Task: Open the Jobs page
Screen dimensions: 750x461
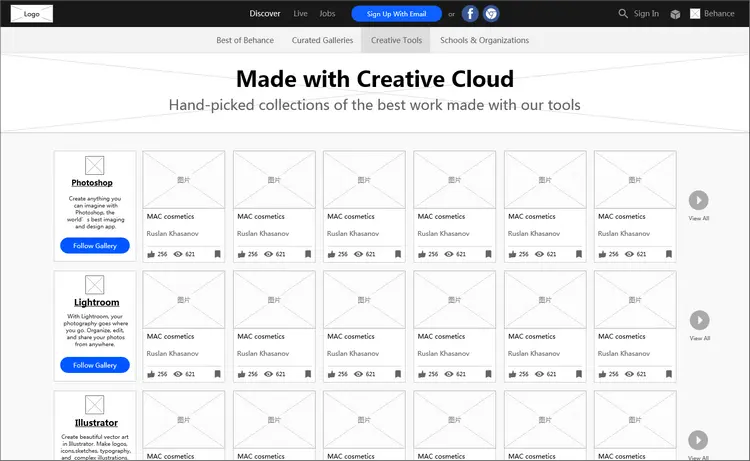Action: (x=327, y=13)
